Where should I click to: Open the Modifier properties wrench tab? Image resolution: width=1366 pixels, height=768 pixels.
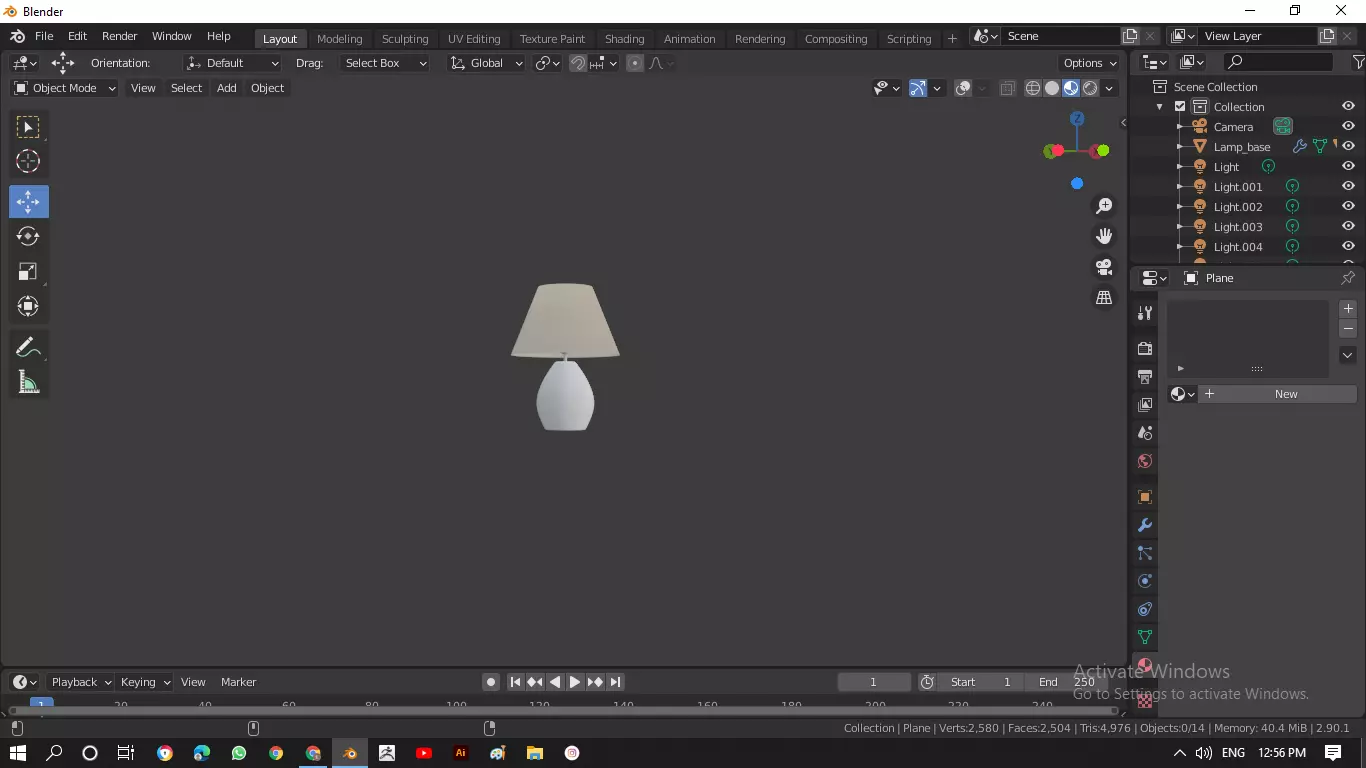pos(1145,525)
